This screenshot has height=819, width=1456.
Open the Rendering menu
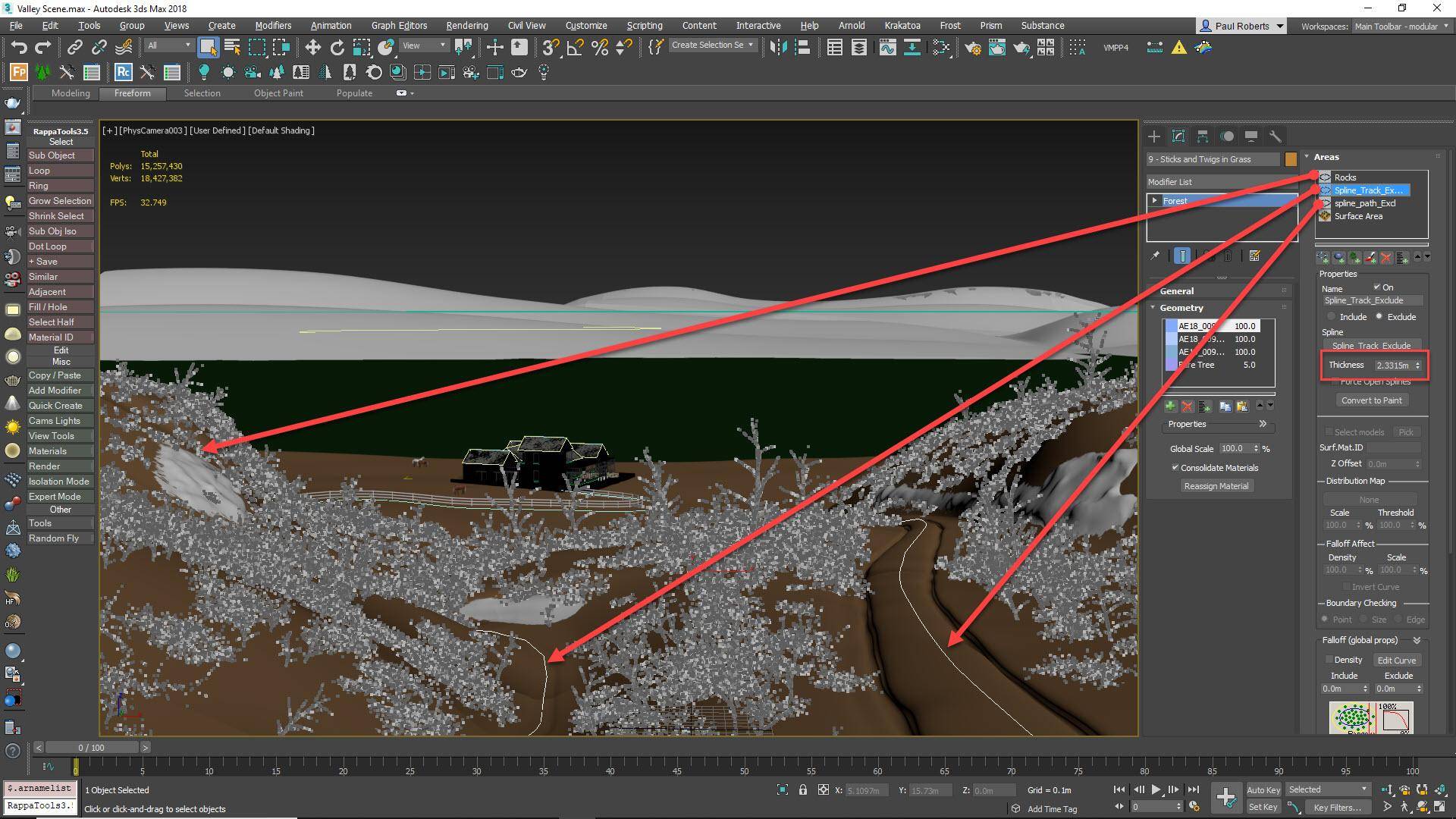466,25
